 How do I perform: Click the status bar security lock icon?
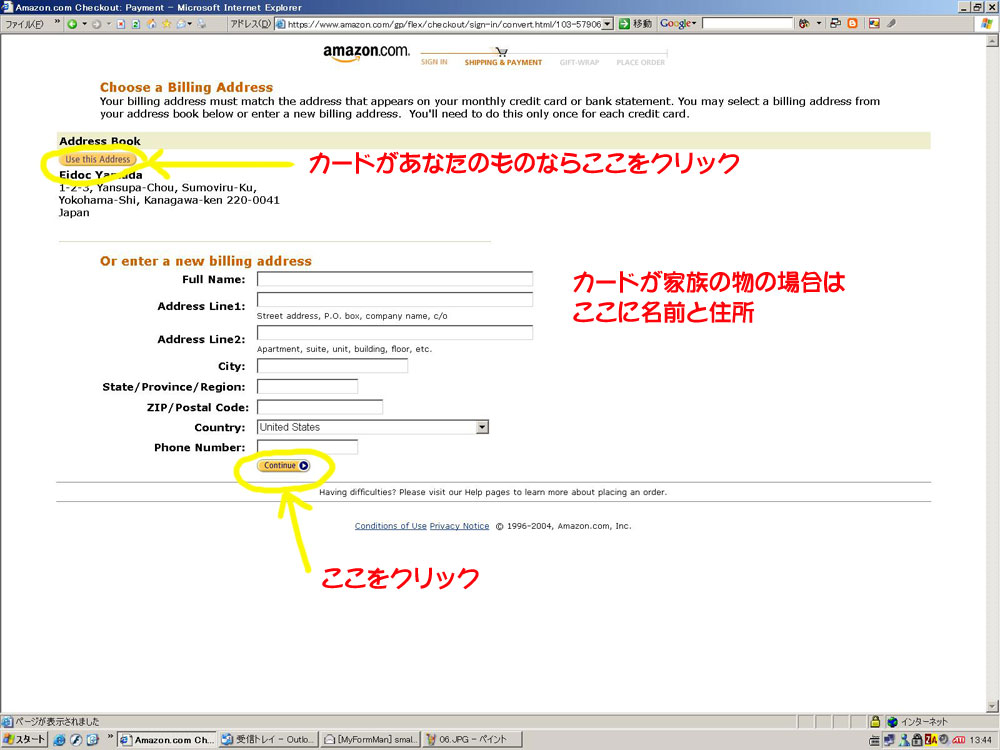[875, 722]
